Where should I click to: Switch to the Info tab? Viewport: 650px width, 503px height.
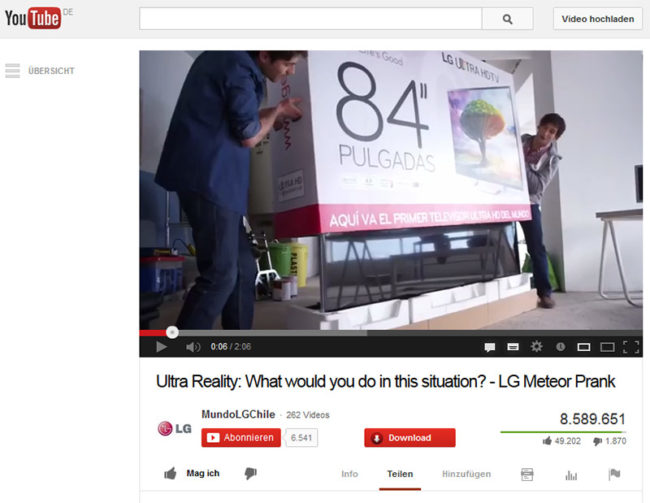click(x=349, y=474)
